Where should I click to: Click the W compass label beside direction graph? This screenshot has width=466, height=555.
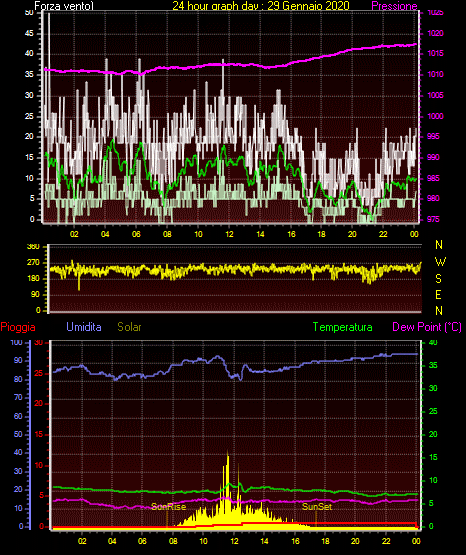click(x=440, y=262)
